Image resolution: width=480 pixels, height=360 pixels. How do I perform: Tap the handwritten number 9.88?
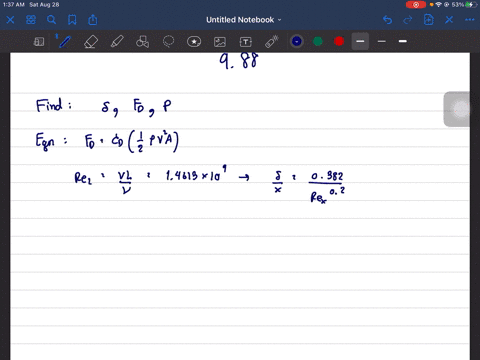coord(239,61)
